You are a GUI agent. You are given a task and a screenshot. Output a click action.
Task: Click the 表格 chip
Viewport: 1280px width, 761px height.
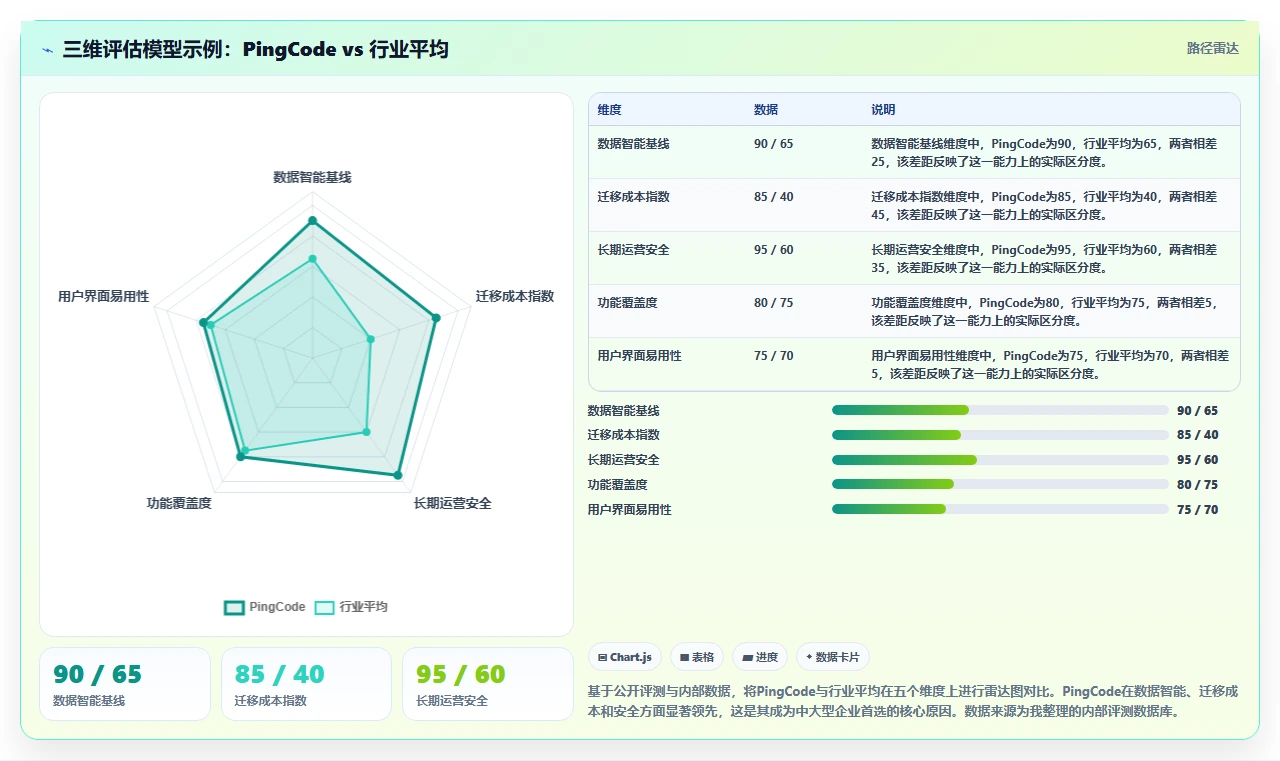696,657
